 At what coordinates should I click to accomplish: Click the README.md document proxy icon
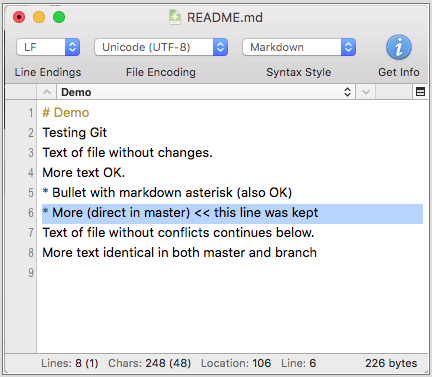coord(175,17)
